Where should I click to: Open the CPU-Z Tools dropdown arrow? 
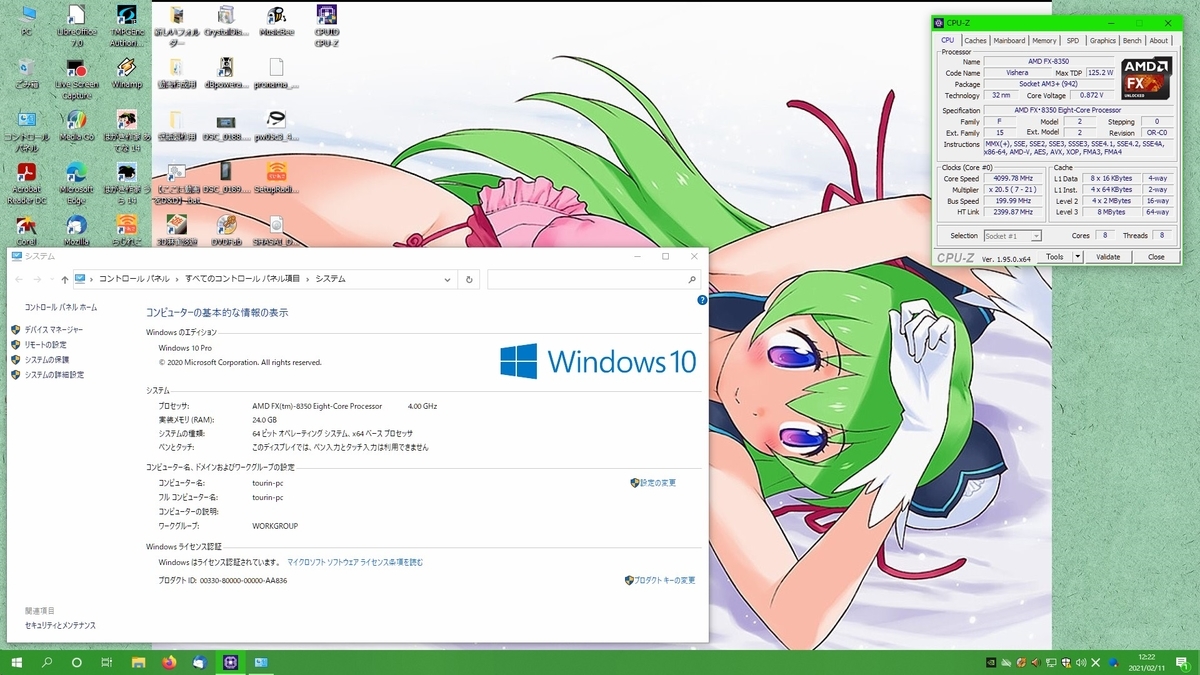pyautogui.click(x=1078, y=257)
